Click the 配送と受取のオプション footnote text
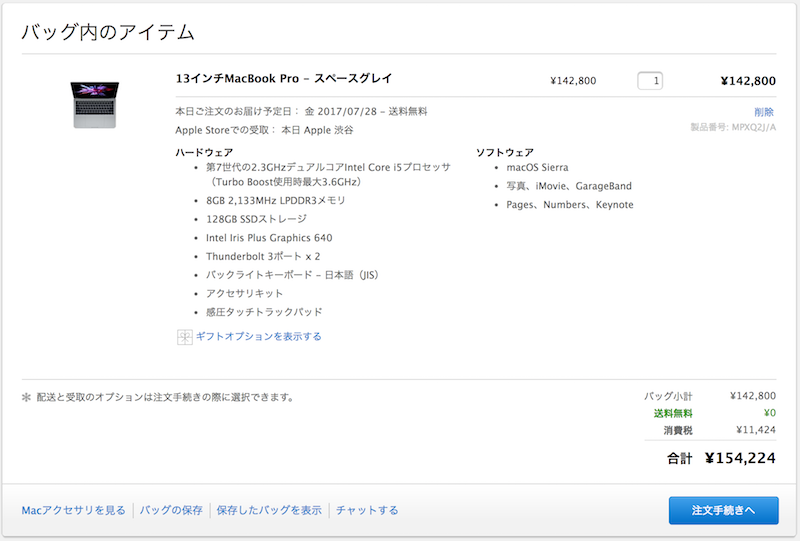Viewport: 800px width, 541px height. 165,397
